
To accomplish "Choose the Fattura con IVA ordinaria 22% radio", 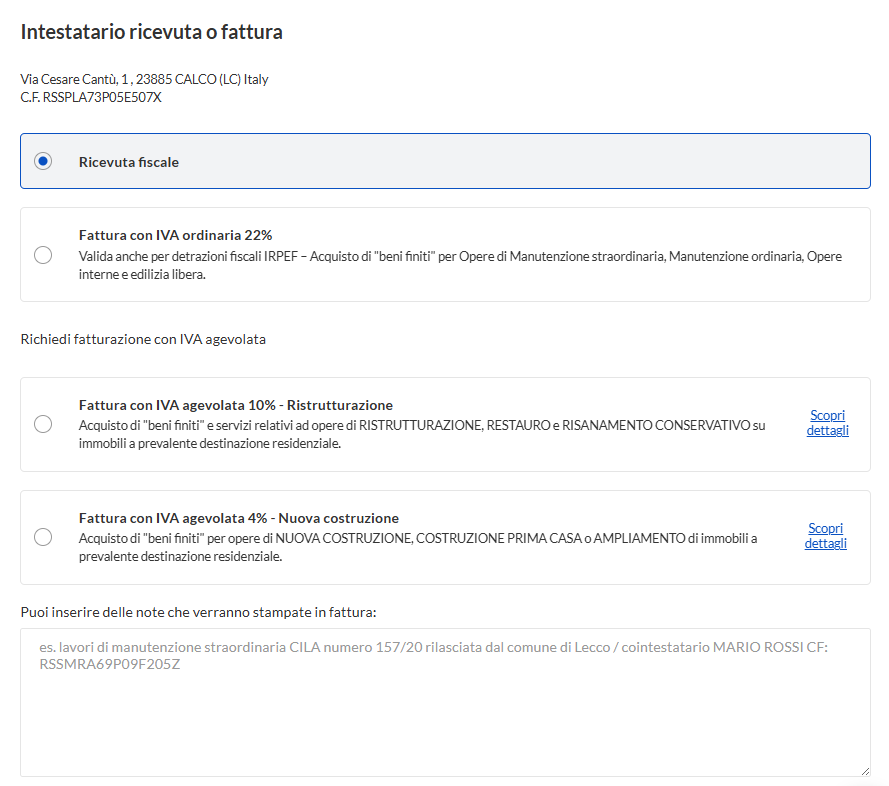I will (x=43, y=255).
